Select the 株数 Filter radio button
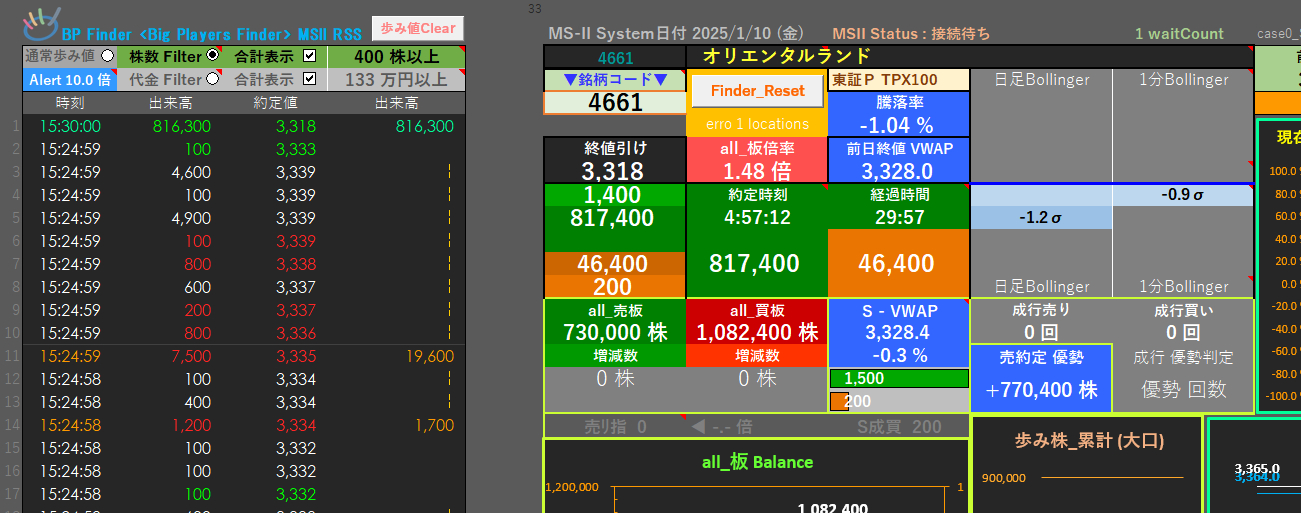 coord(212,57)
